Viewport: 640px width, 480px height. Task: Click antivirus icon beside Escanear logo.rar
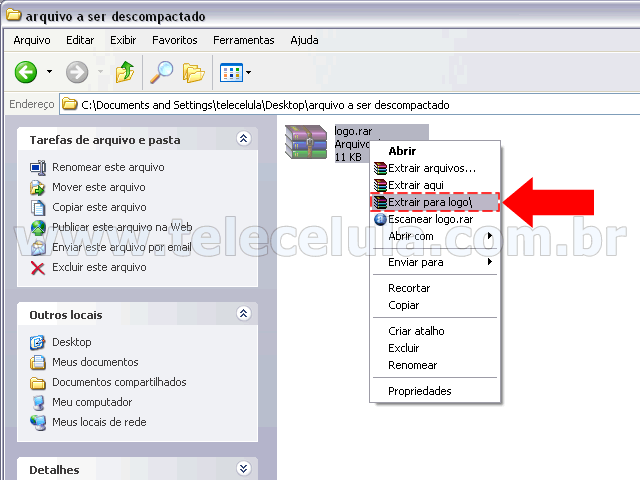click(x=380, y=219)
